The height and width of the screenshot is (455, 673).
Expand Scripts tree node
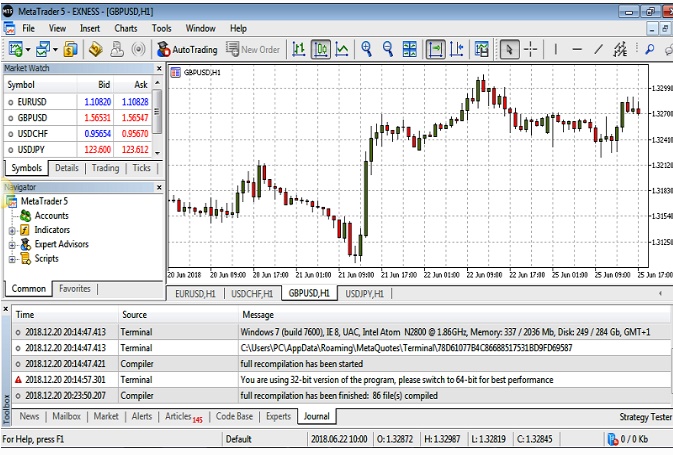pos(12,259)
